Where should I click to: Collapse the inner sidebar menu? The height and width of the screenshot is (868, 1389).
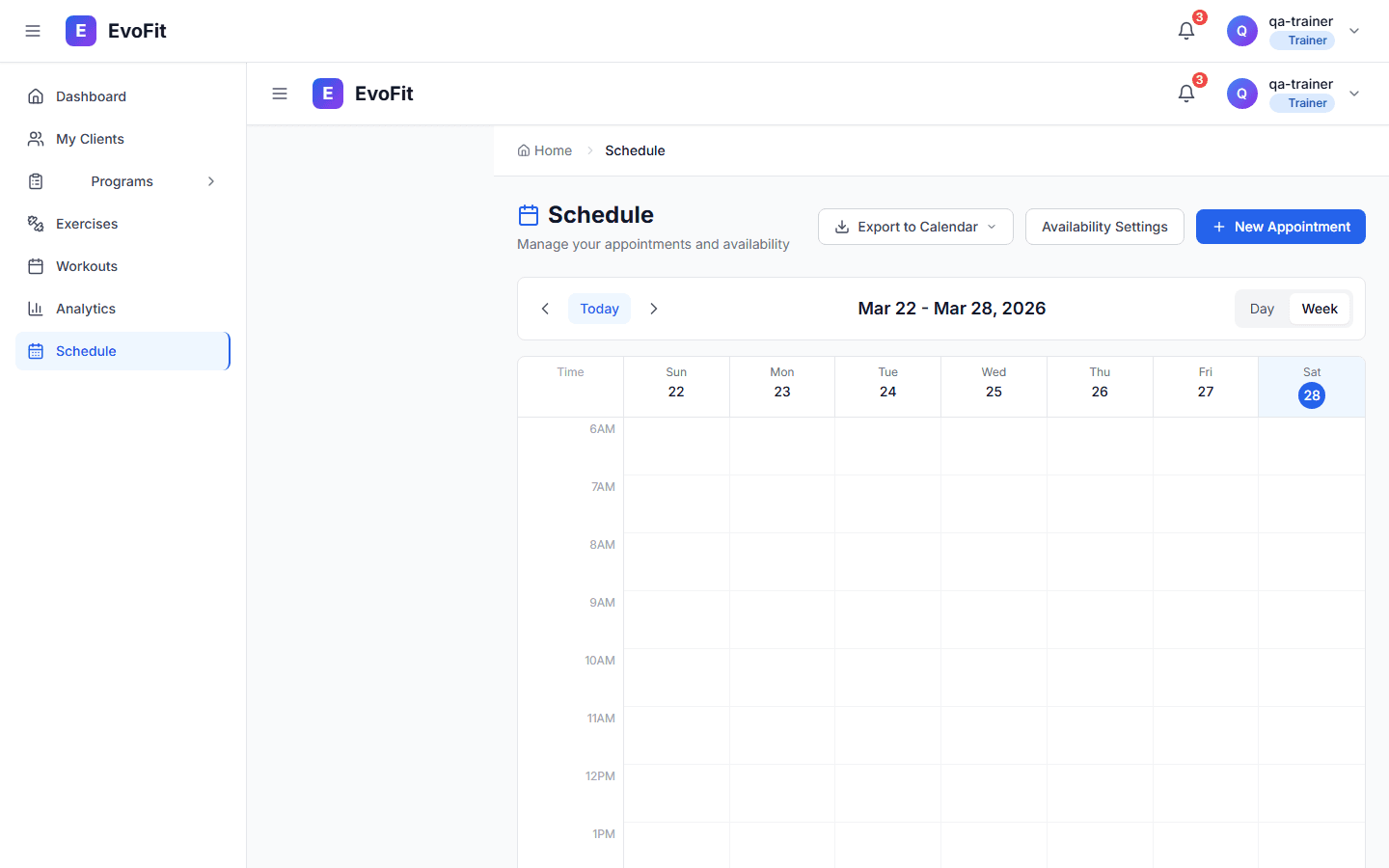(x=280, y=93)
